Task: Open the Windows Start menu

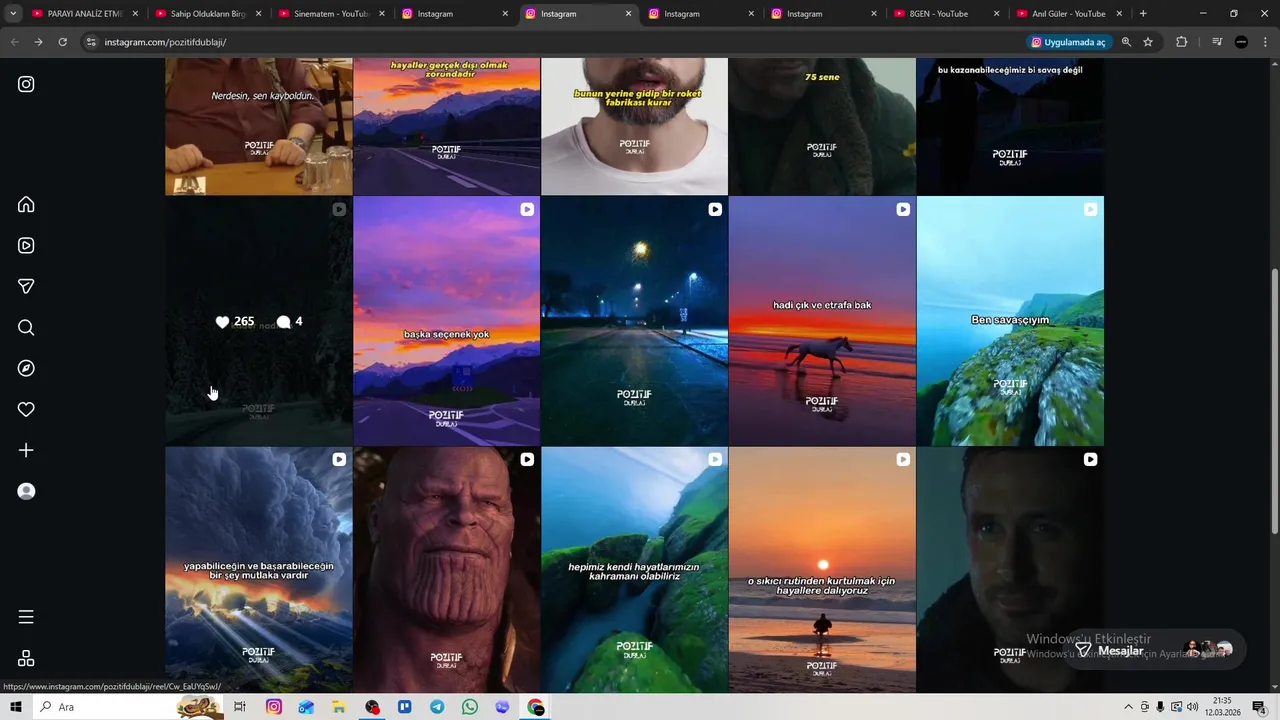Action: click(15, 707)
